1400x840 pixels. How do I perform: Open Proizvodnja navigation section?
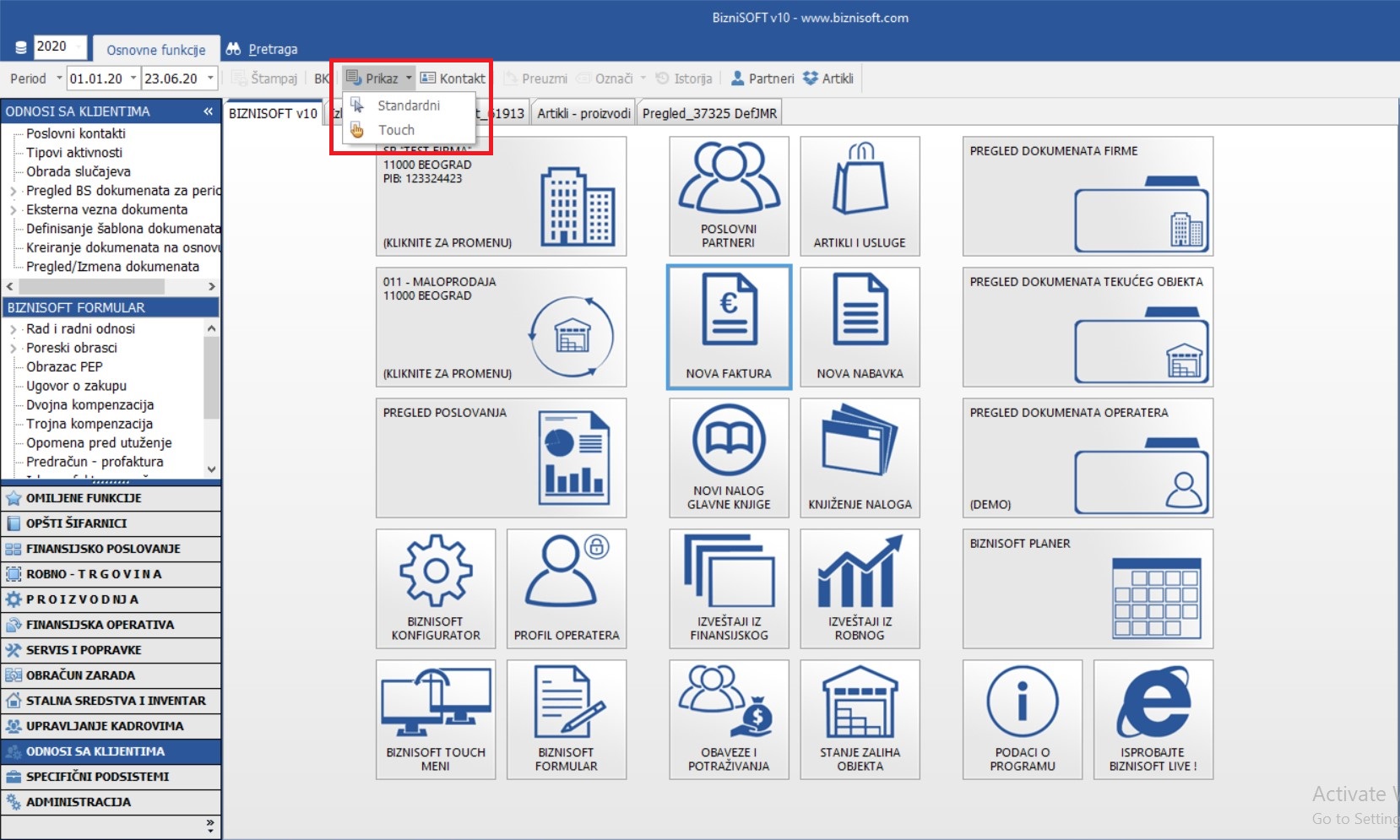111,599
